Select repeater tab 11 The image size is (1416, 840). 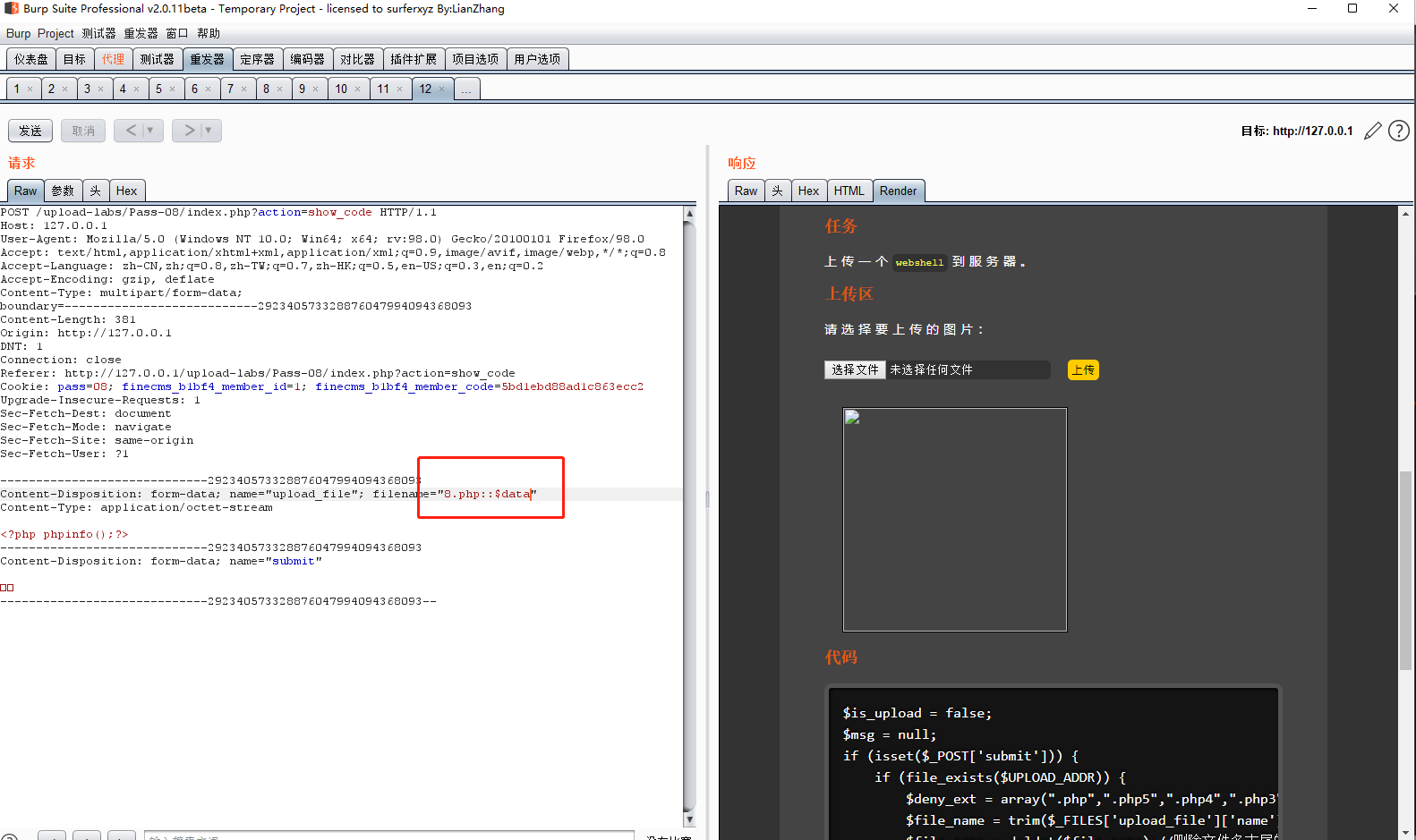click(384, 89)
